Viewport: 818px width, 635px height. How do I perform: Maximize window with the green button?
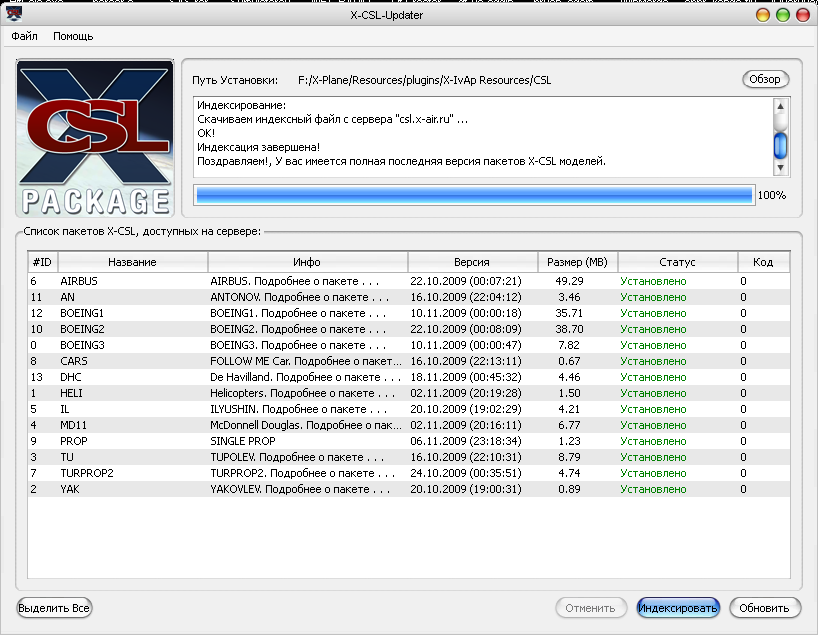coord(783,15)
